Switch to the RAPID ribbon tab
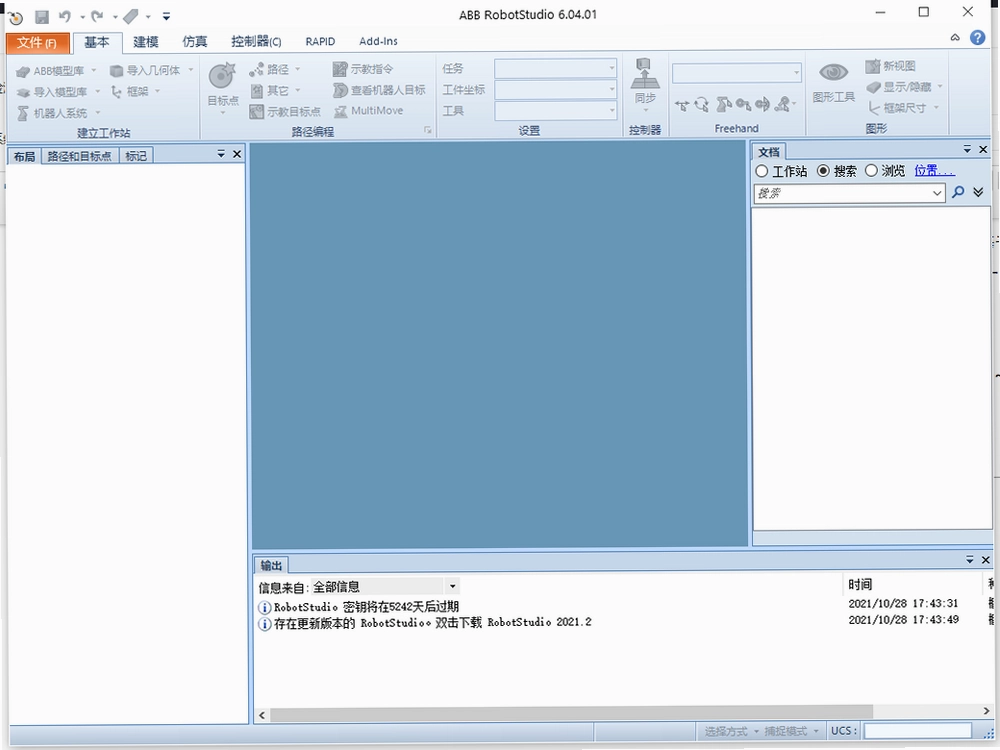Viewport: 1000px width, 750px height. pos(320,41)
